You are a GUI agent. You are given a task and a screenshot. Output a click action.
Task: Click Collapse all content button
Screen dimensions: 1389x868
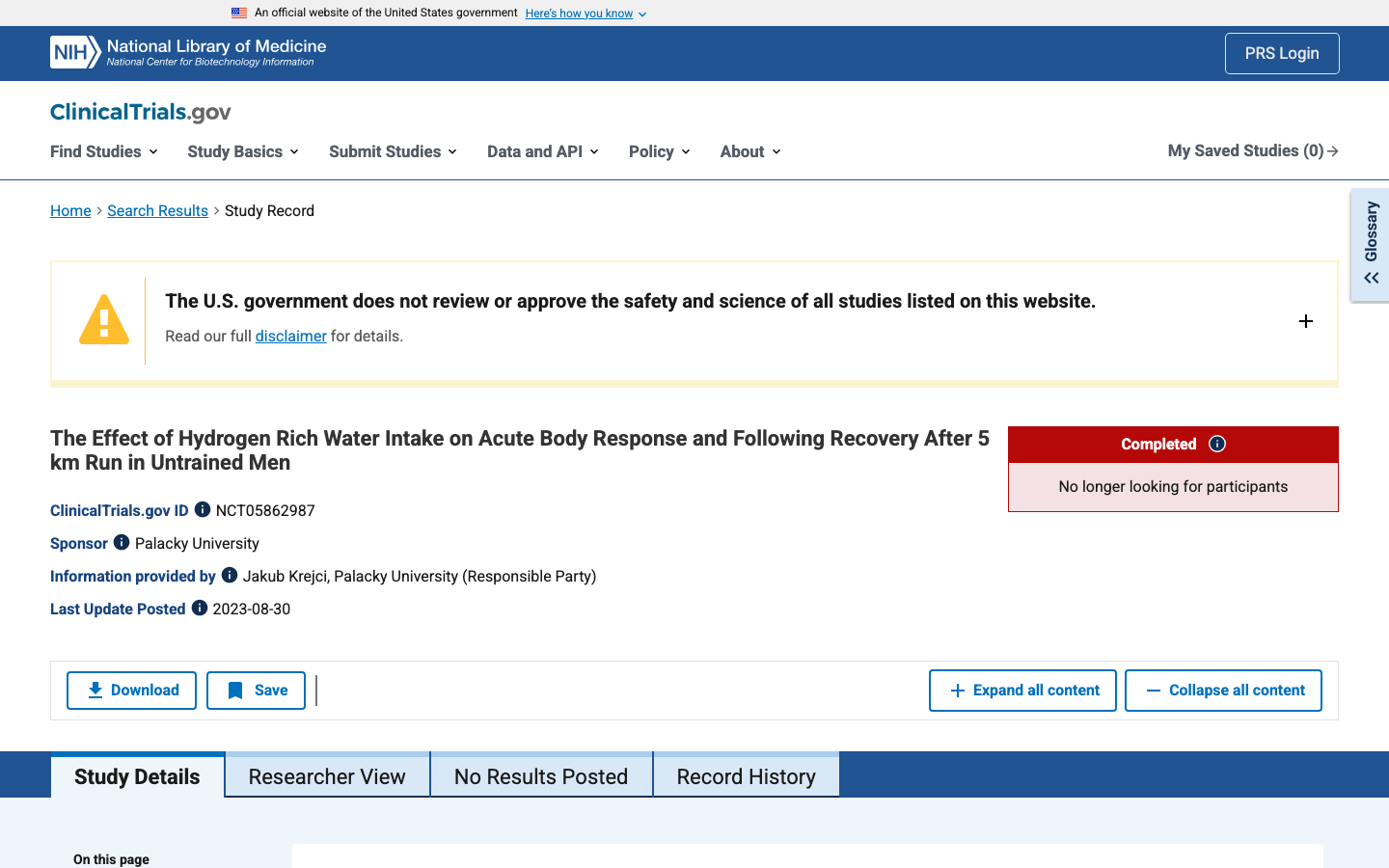(x=1223, y=691)
